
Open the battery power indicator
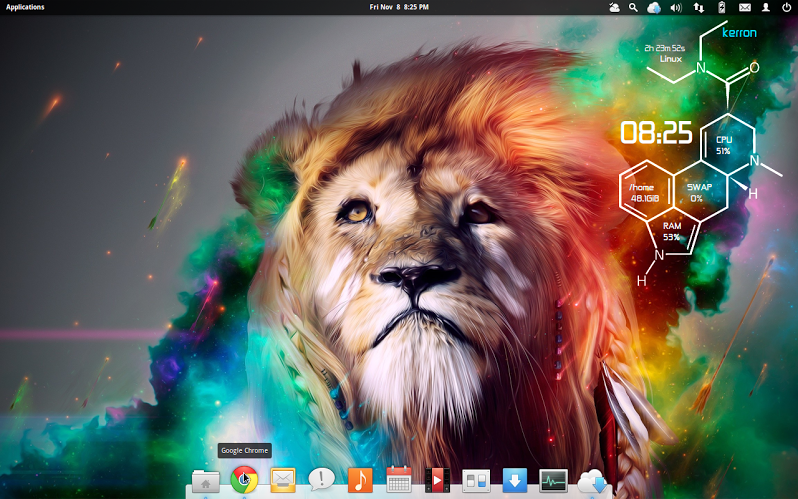point(721,7)
